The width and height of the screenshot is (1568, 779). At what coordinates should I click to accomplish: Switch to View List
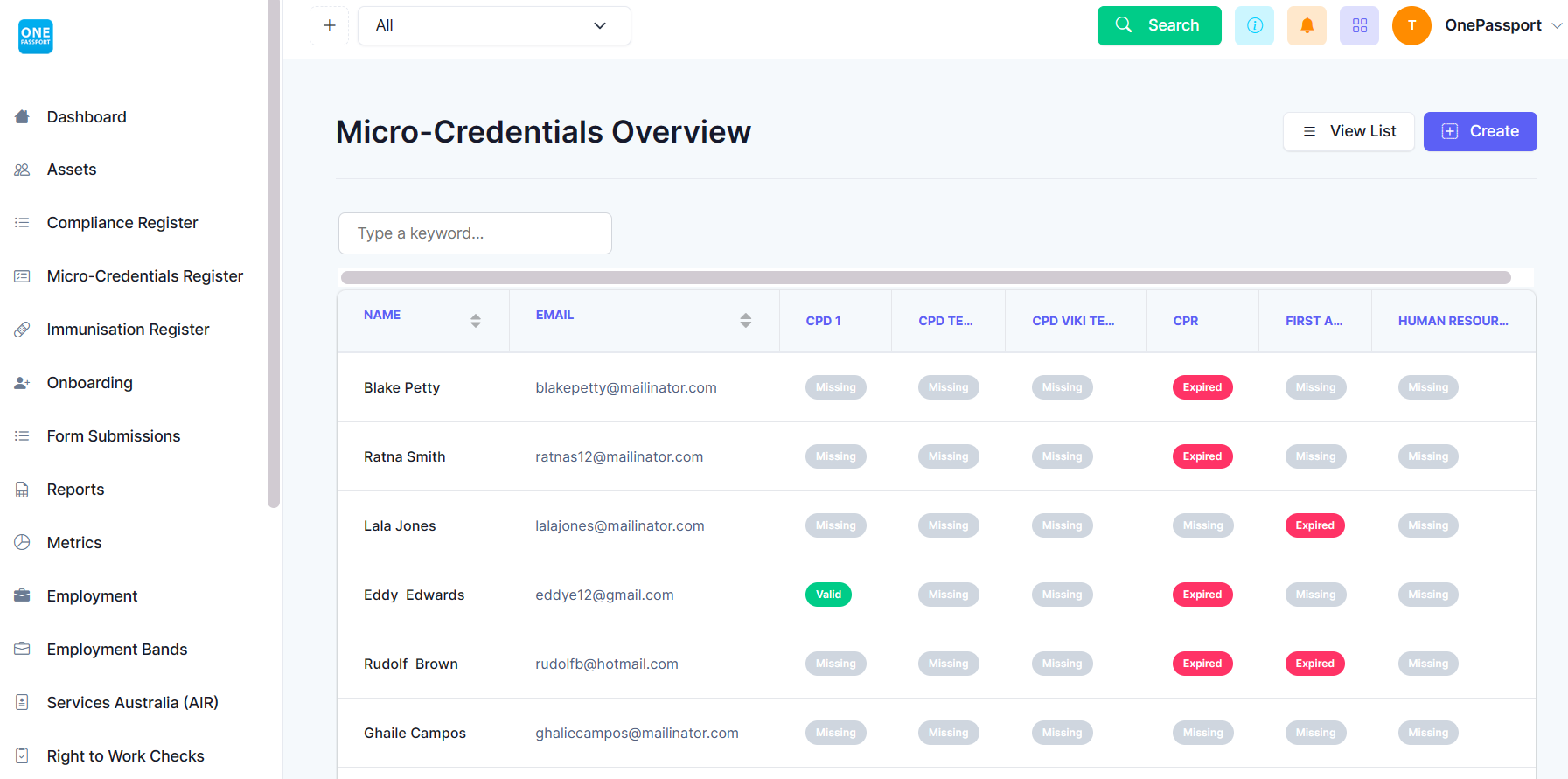(x=1348, y=131)
